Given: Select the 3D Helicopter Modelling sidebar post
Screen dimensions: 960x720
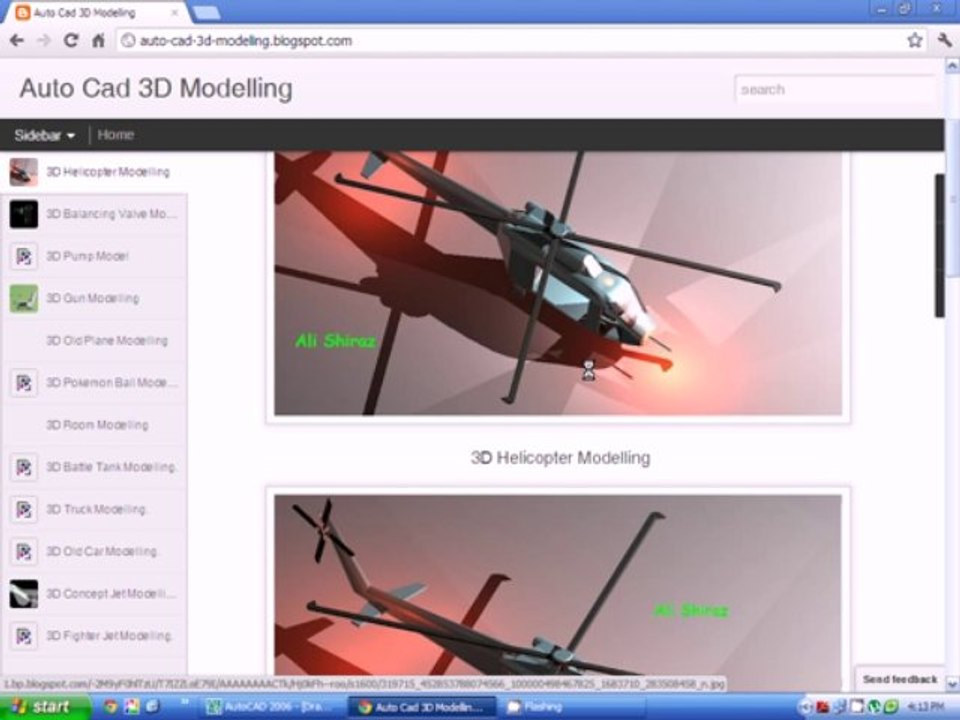Looking at the screenshot, I should tap(108, 172).
